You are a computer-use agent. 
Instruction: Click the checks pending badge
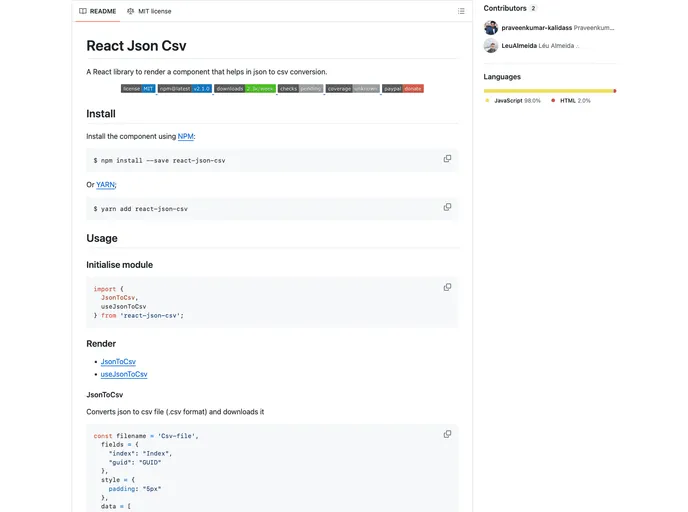coord(301,89)
